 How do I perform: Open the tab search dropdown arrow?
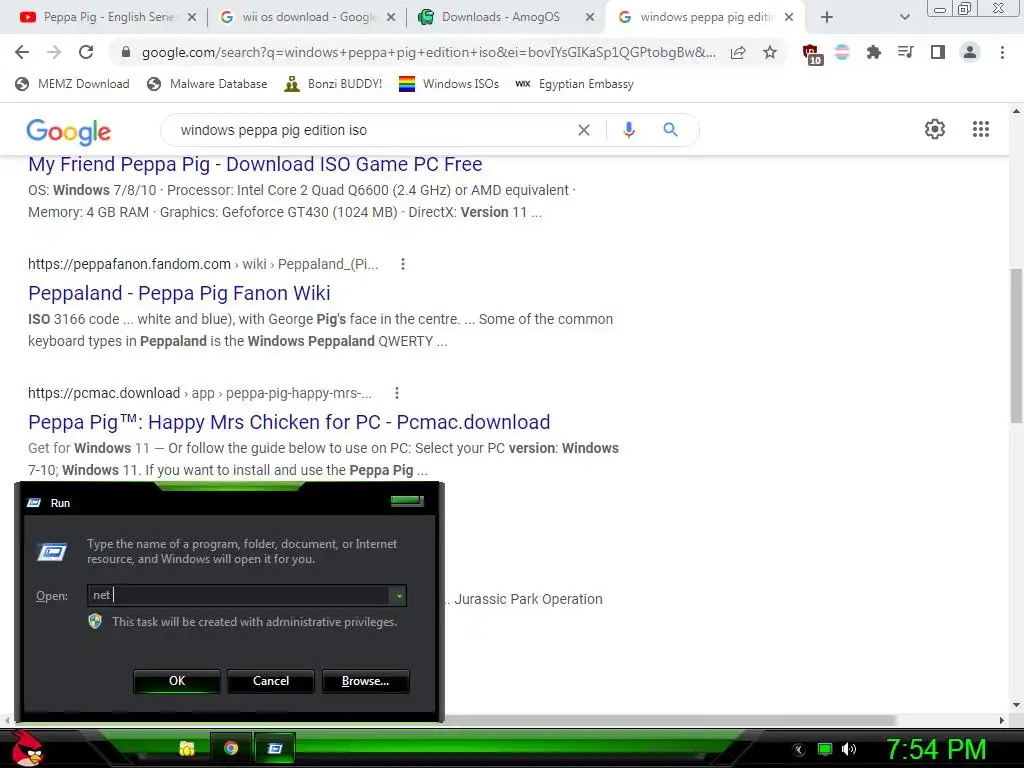point(904,17)
